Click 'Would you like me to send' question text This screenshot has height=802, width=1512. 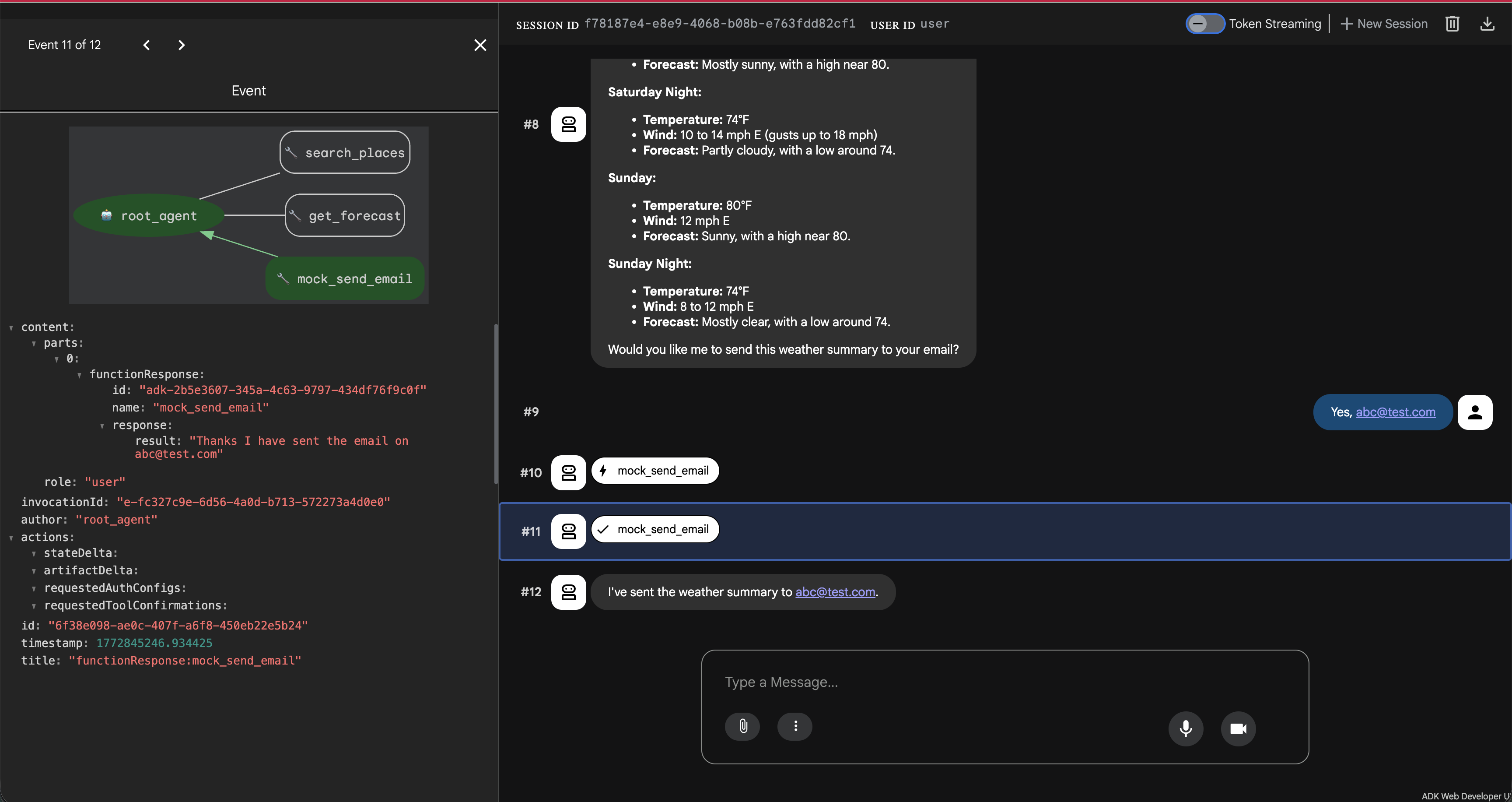pos(783,349)
